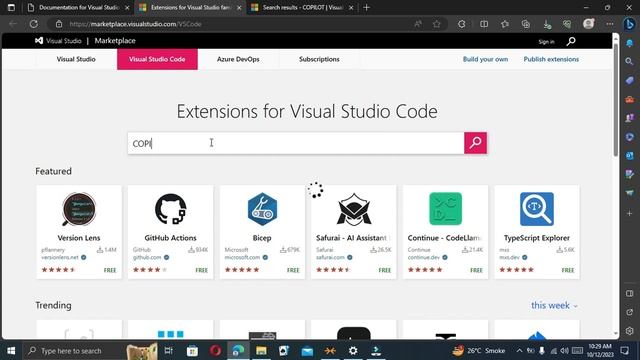
Task: Add a sidebar app plus icon
Action: 629,213
